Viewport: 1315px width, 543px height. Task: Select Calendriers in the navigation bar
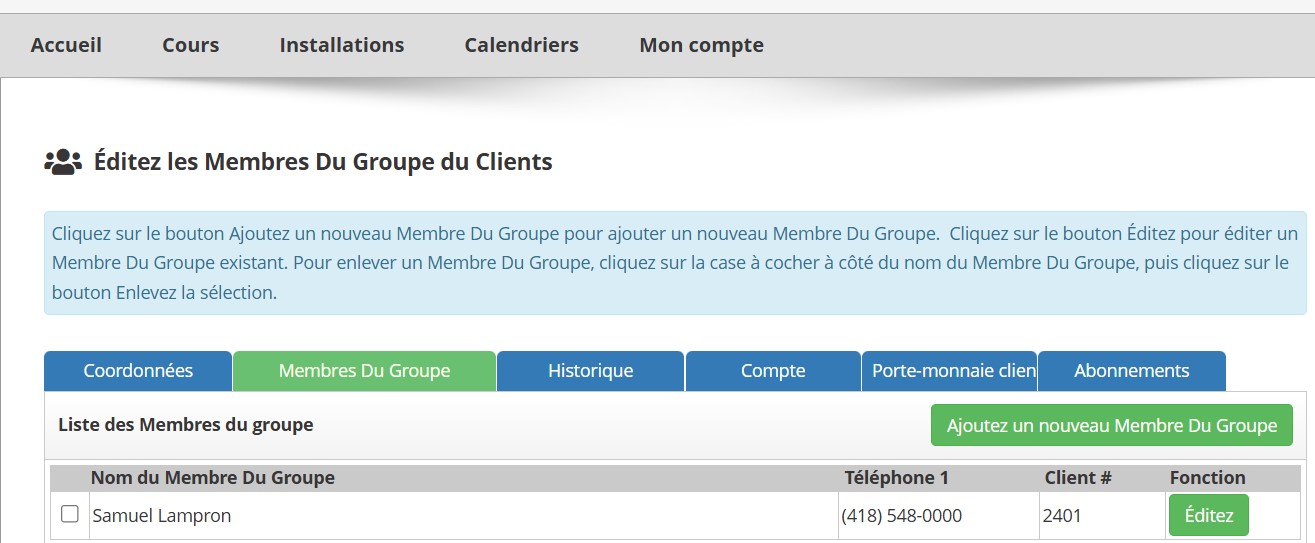(x=521, y=45)
